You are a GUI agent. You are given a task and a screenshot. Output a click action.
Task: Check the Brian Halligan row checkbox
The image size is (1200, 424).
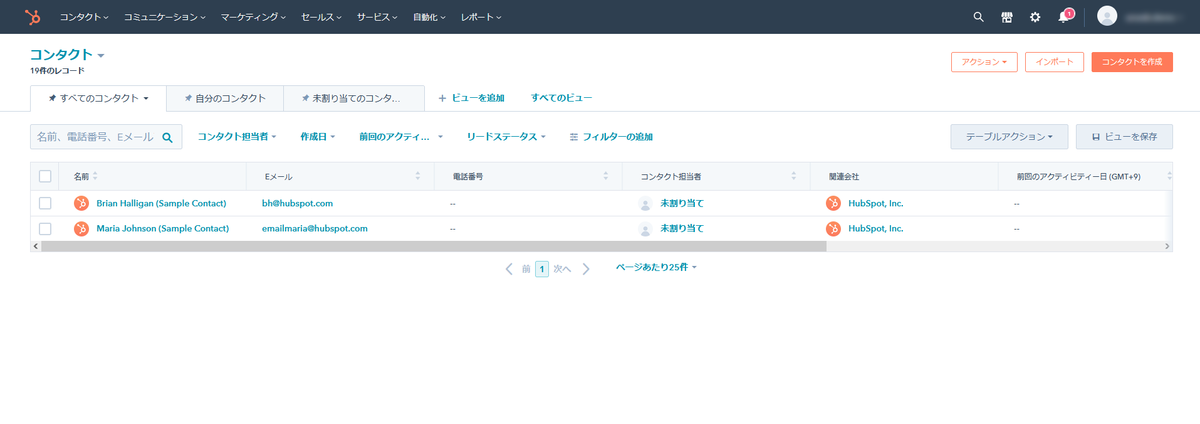point(45,203)
